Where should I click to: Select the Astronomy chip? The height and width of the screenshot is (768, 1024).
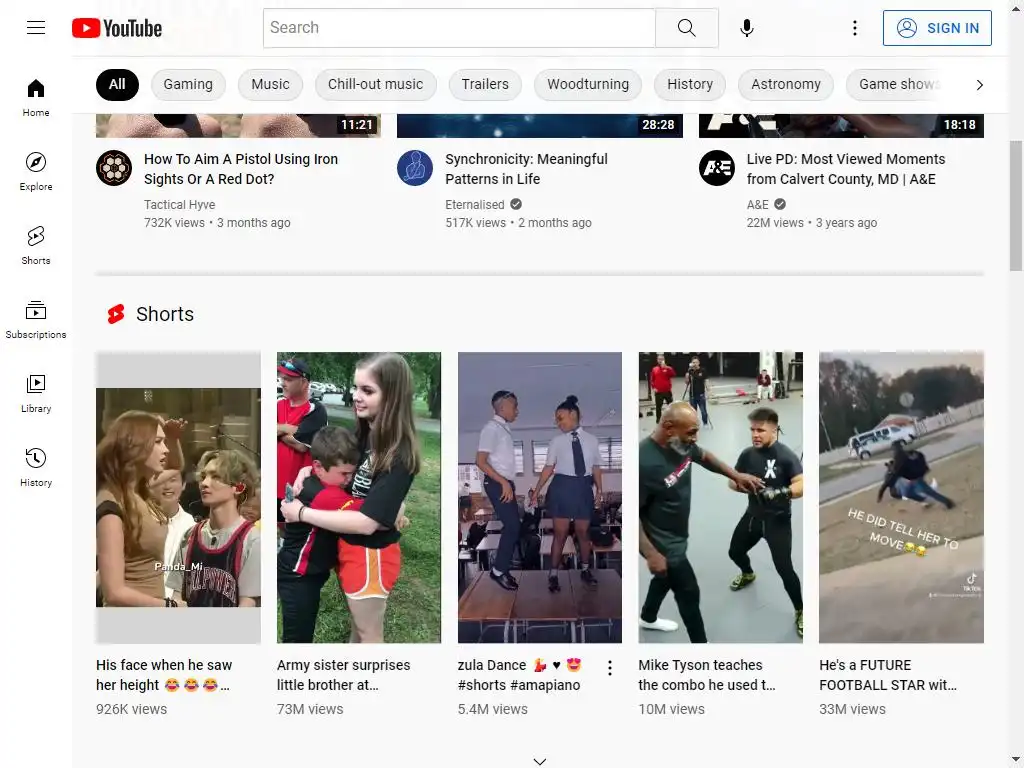click(786, 85)
